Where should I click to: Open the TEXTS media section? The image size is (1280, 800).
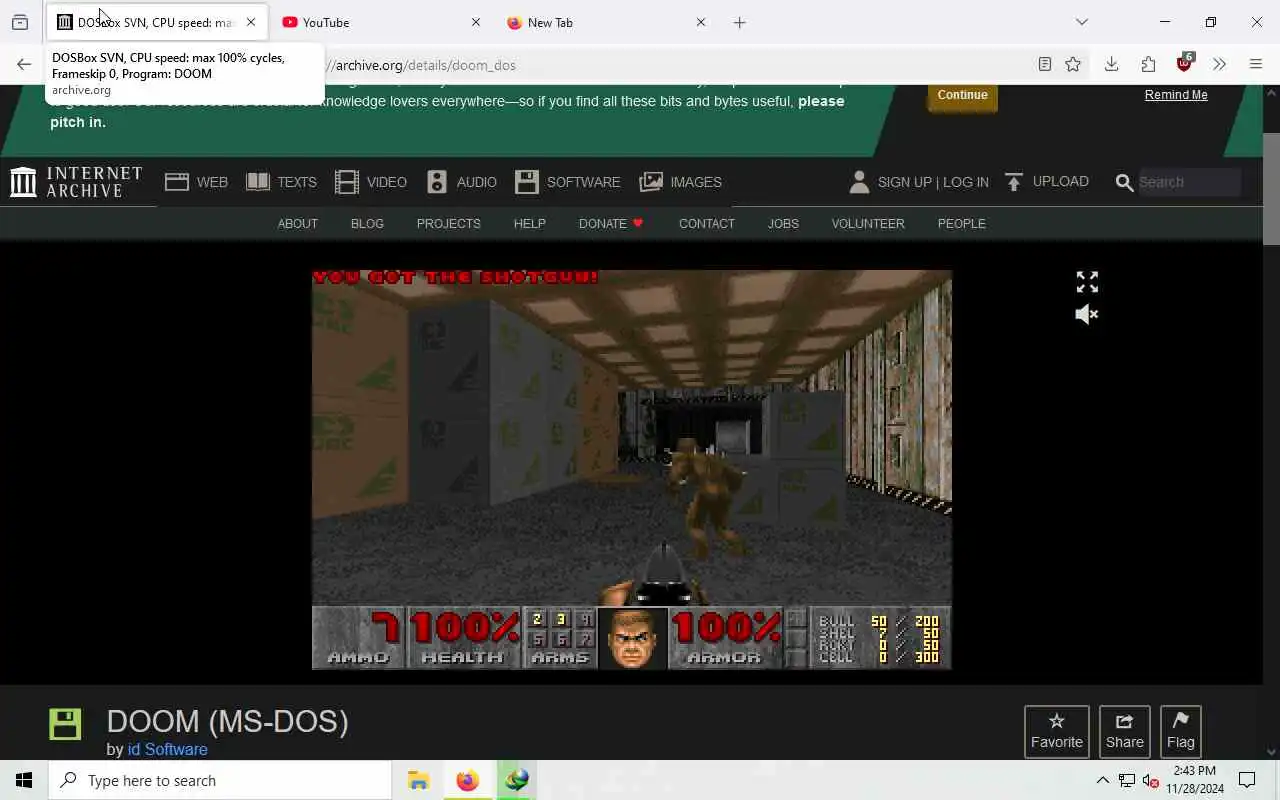[x=281, y=182]
